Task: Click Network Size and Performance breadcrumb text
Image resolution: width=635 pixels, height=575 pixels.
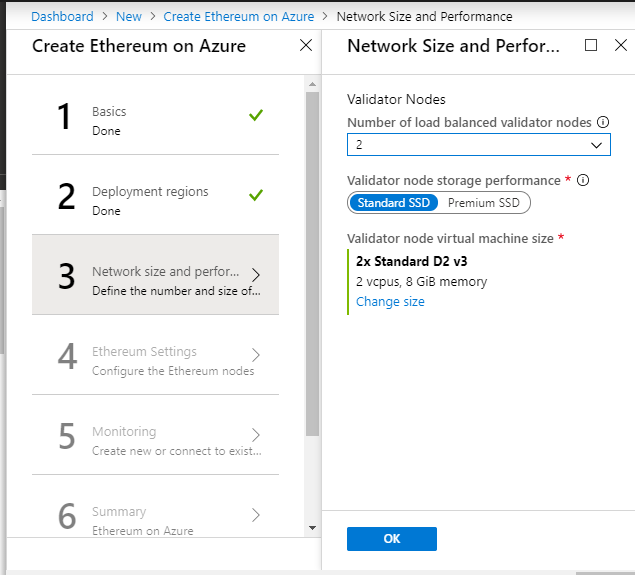Action: (424, 17)
